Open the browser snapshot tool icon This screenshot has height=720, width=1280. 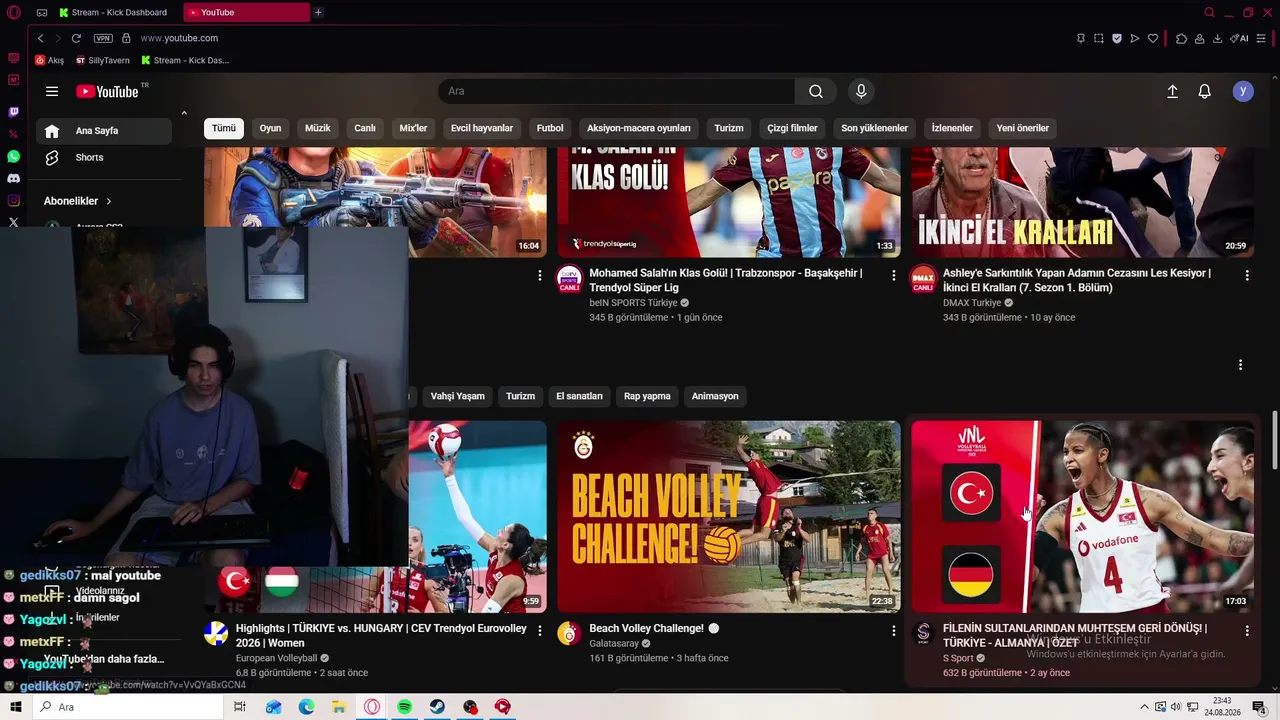click(1099, 38)
